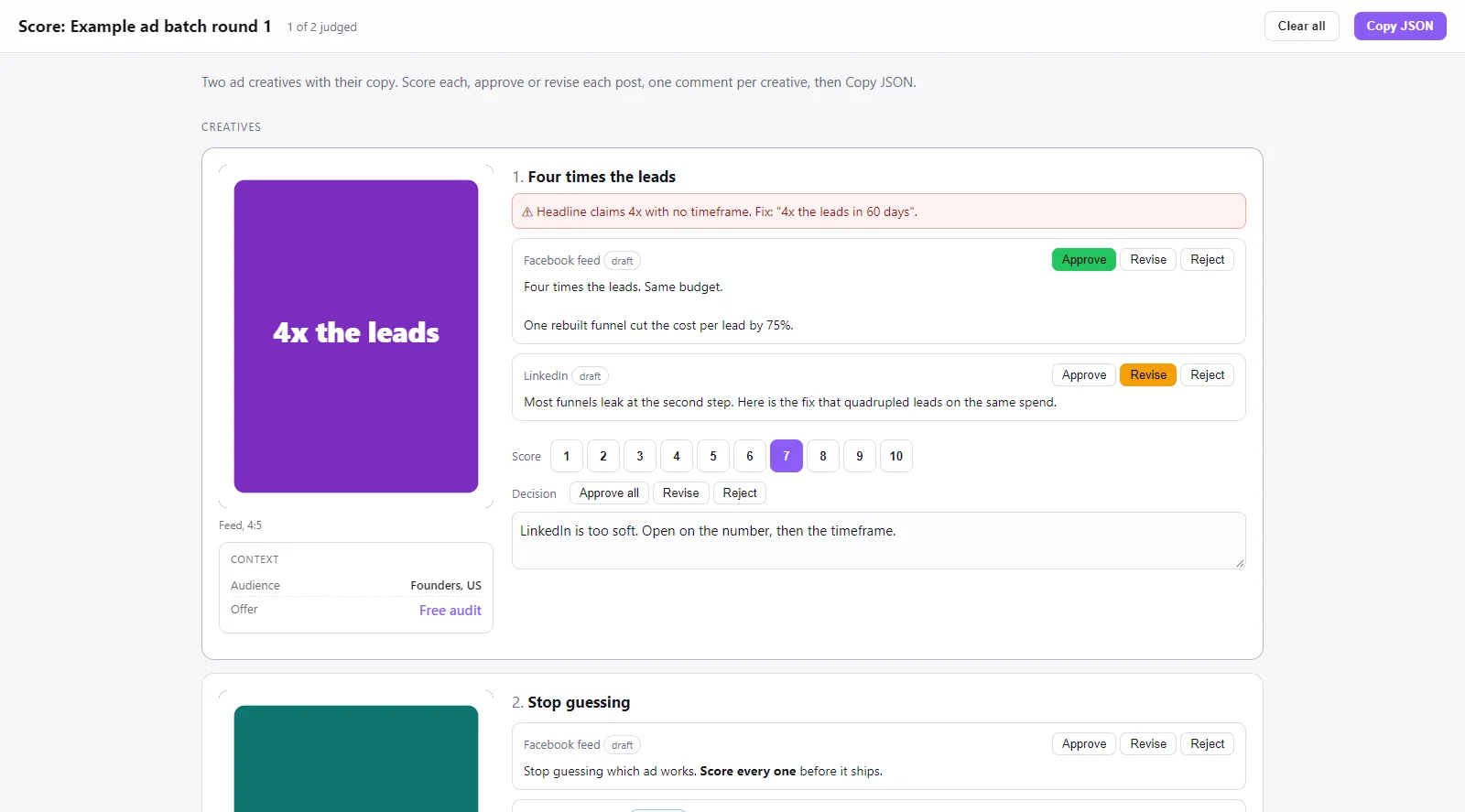
Task: Copy the JSON output
Action: (1400, 26)
